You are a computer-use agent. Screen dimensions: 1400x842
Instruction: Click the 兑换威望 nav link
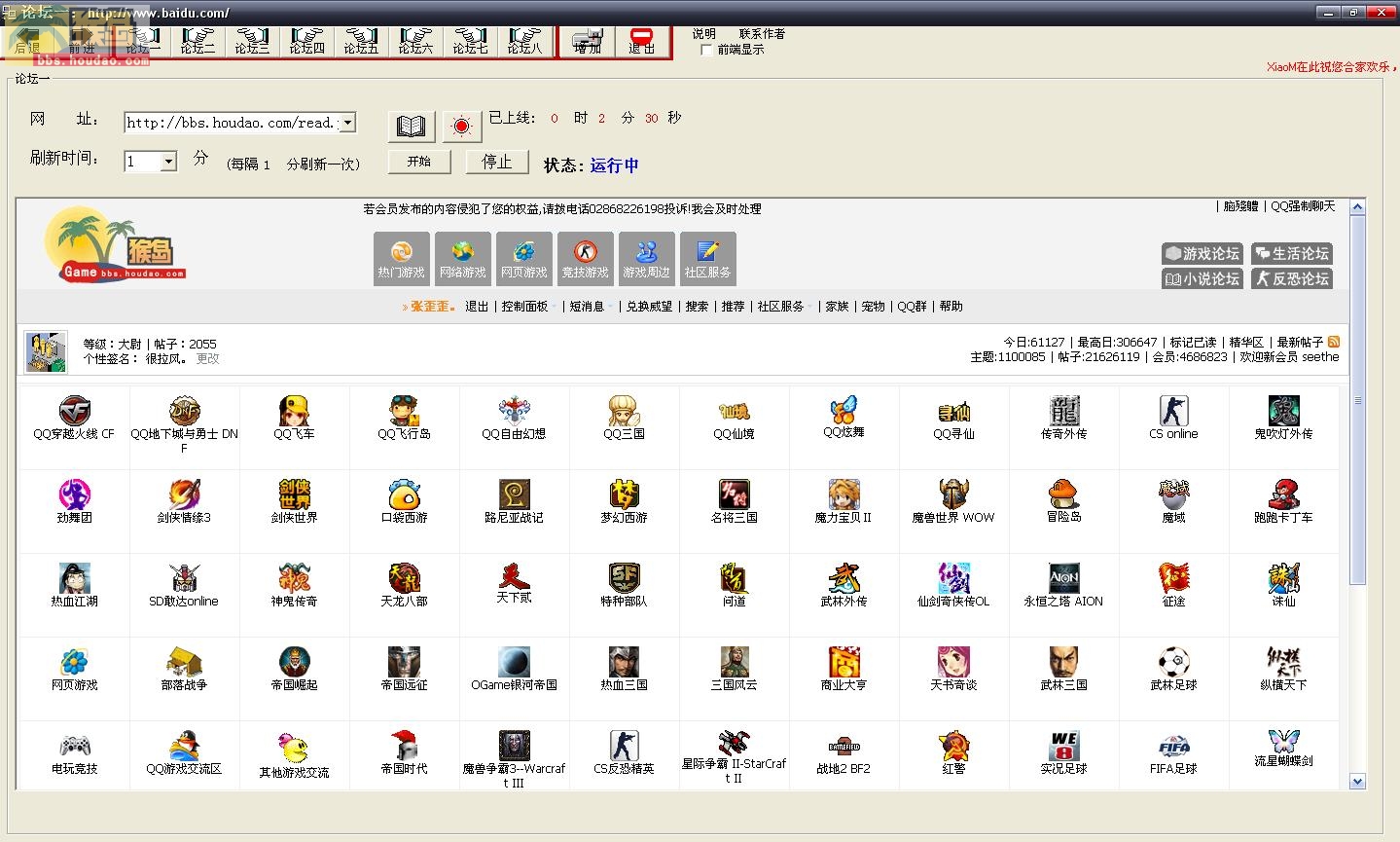coord(649,307)
